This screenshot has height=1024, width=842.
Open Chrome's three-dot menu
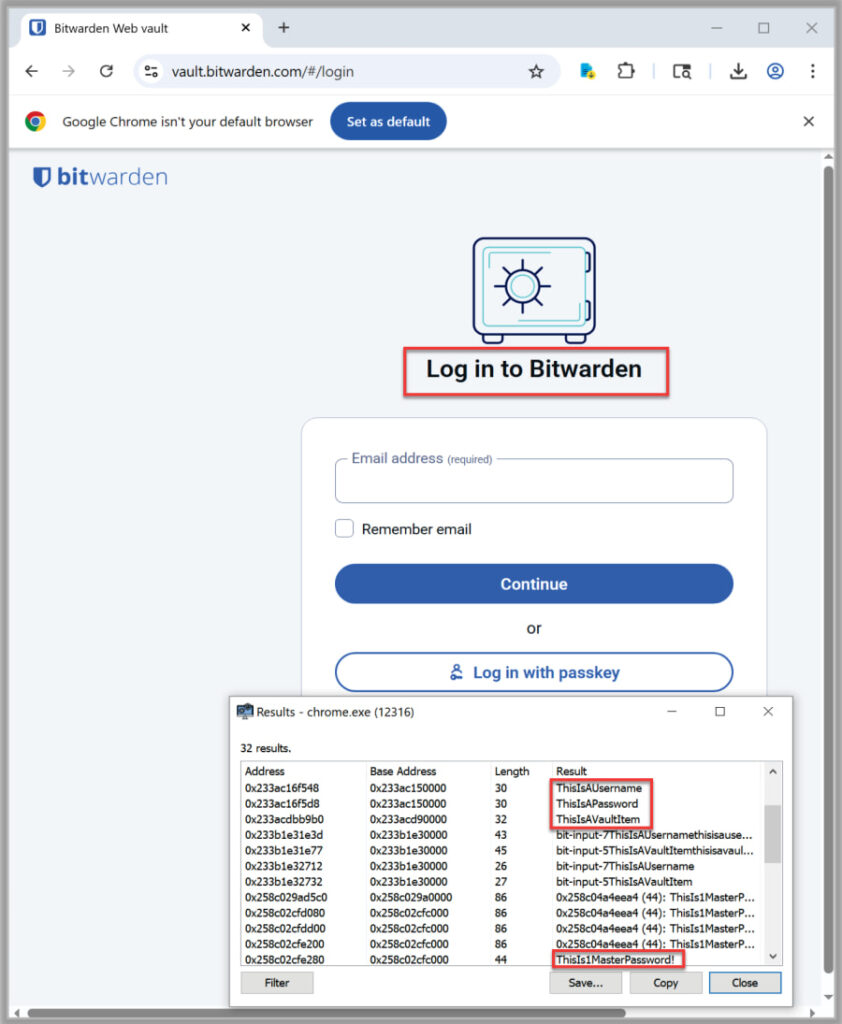[x=812, y=71]
